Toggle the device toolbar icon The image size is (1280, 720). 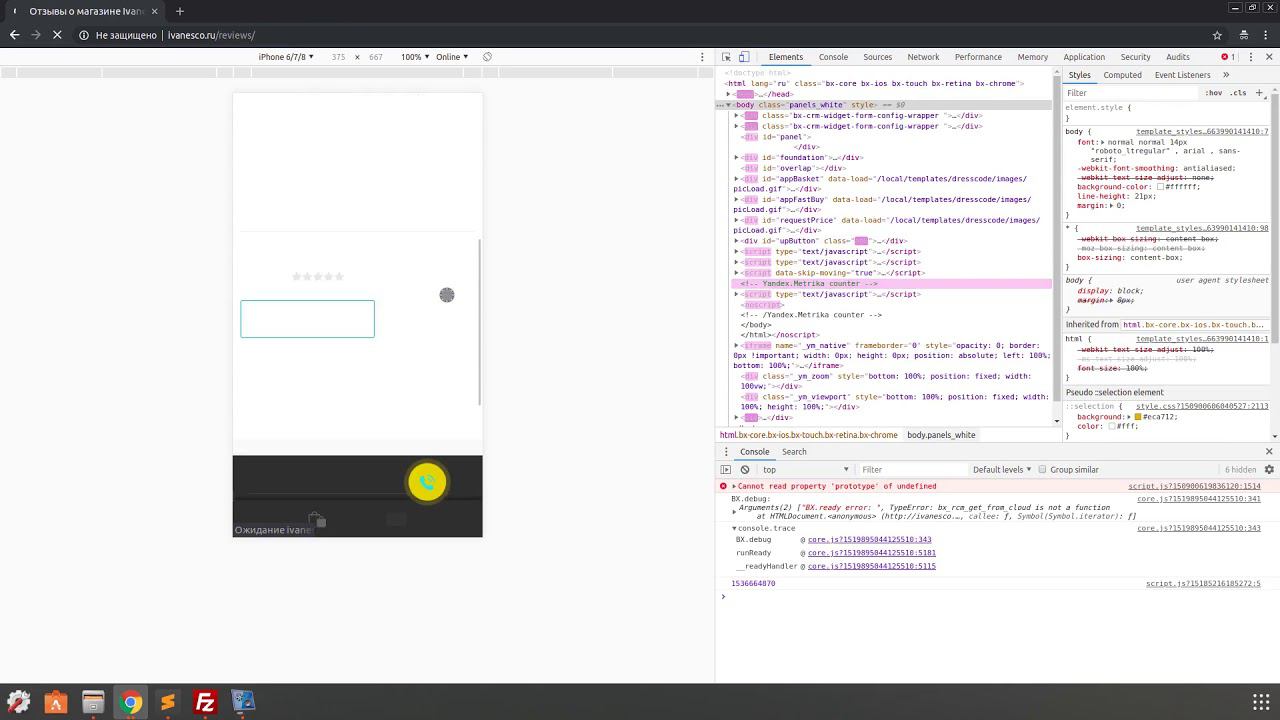point(743,57)
